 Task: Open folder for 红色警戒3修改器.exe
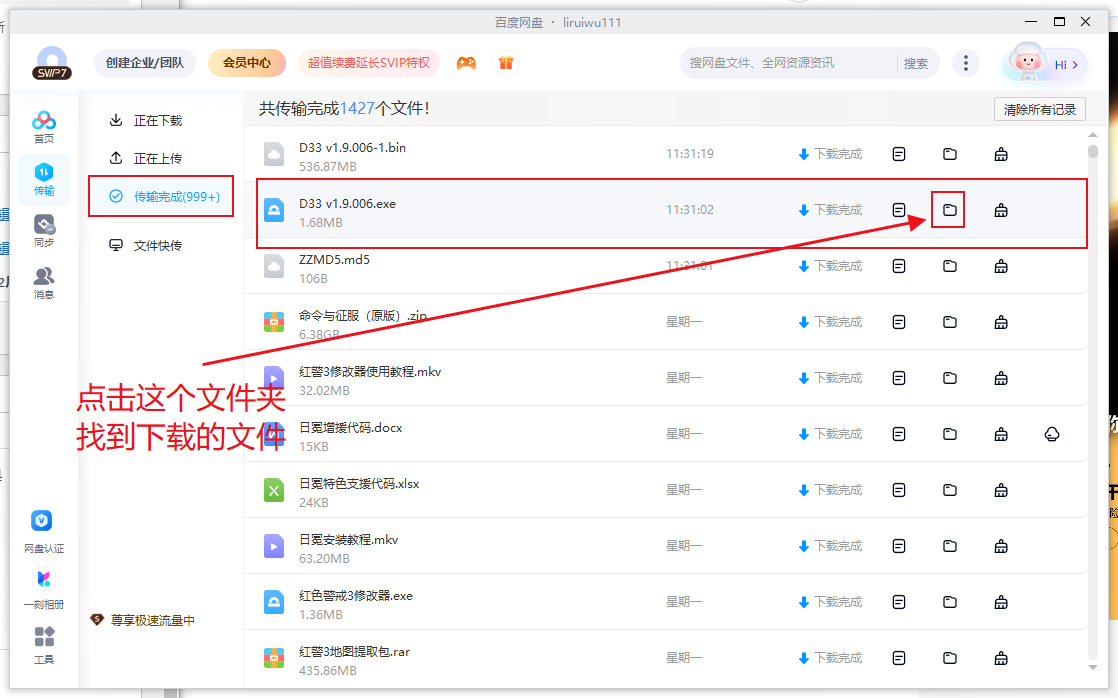point(949,602)
